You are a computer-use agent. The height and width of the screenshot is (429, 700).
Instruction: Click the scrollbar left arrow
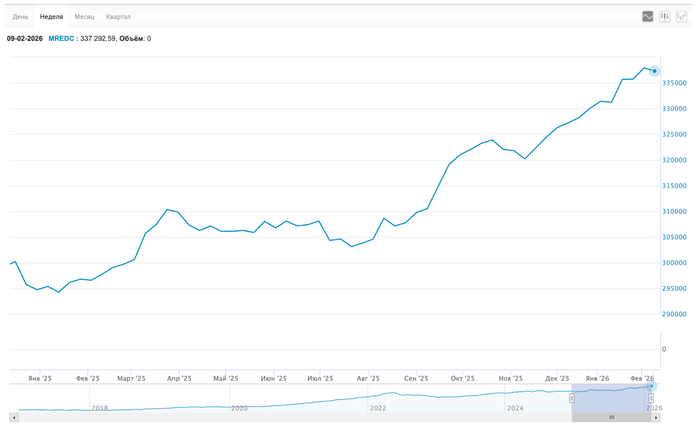[x=14, y=417]
